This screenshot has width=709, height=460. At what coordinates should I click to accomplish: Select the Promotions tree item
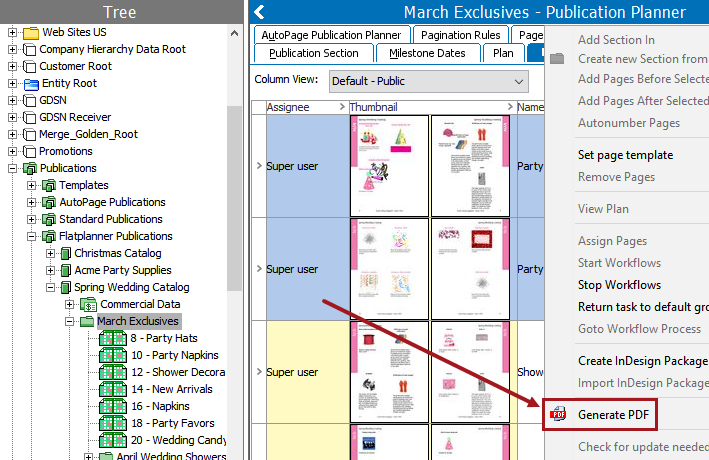click(66, 152)
